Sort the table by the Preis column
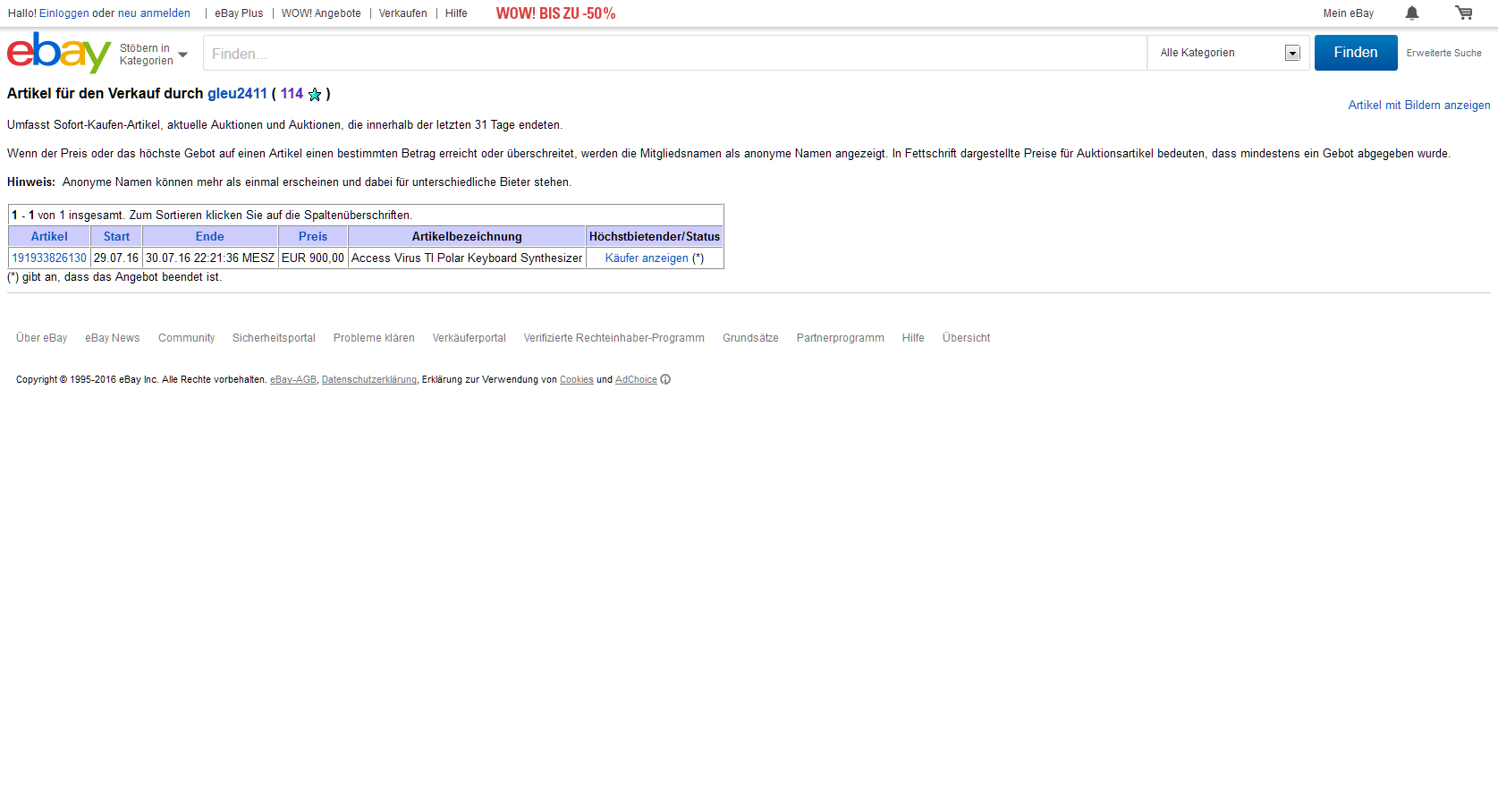This screenshot has height=812, width=1498. (312, 237)
